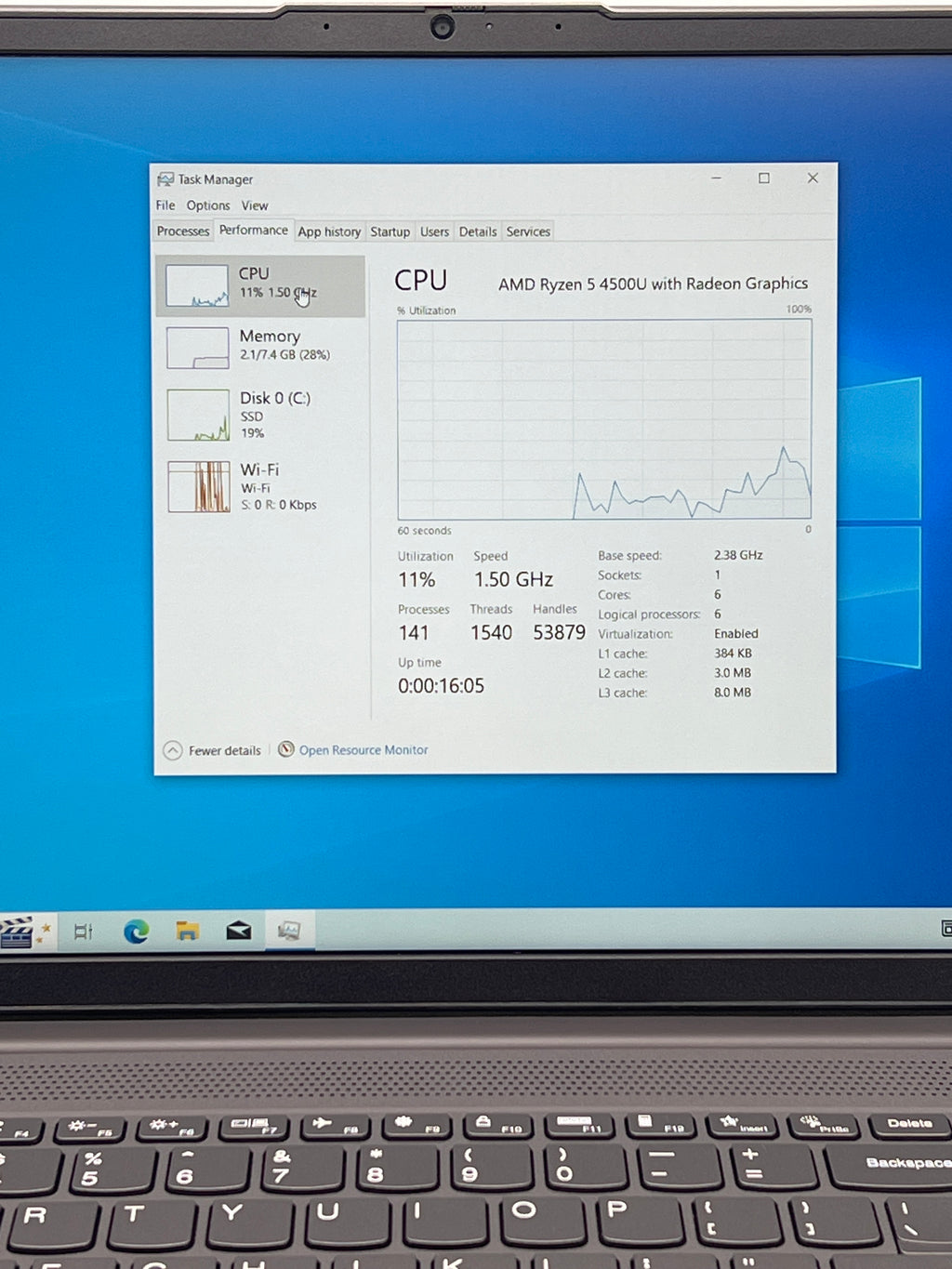This screenshot has width=952, height=1269.
Task: Click the Virtualization status Enabled
Action: pos(736,633)
